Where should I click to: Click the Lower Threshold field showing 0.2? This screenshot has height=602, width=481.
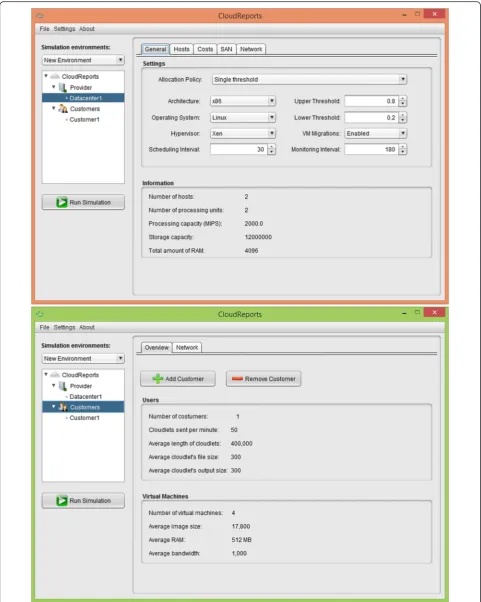[372, 117]
